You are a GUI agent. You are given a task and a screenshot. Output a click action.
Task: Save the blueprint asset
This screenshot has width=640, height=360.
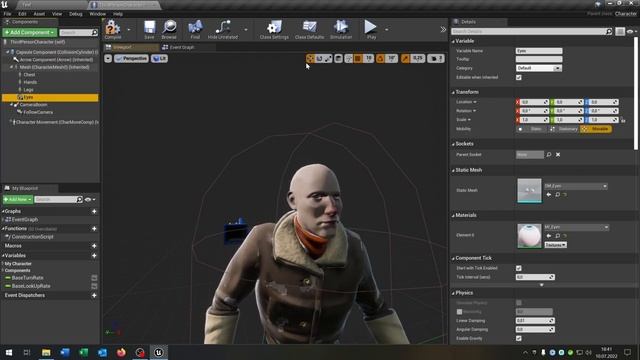149,30
